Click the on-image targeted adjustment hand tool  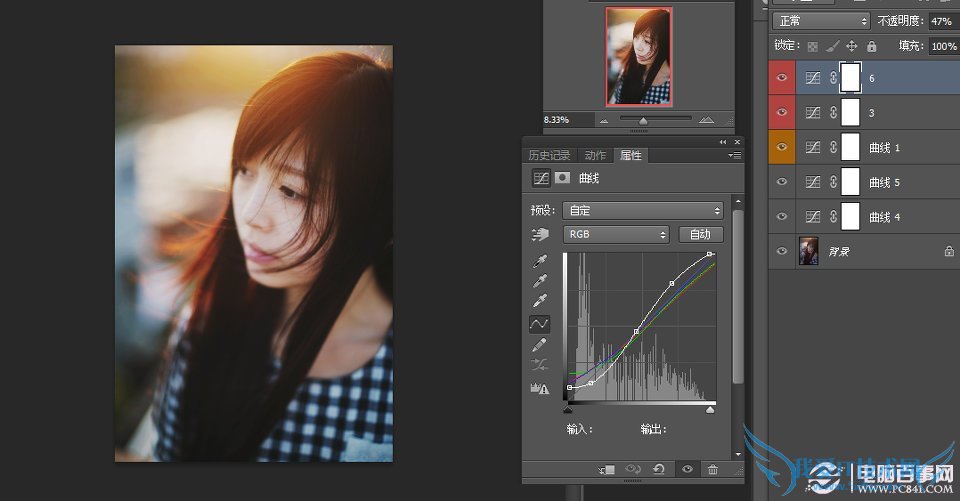[x=540, y=235]
